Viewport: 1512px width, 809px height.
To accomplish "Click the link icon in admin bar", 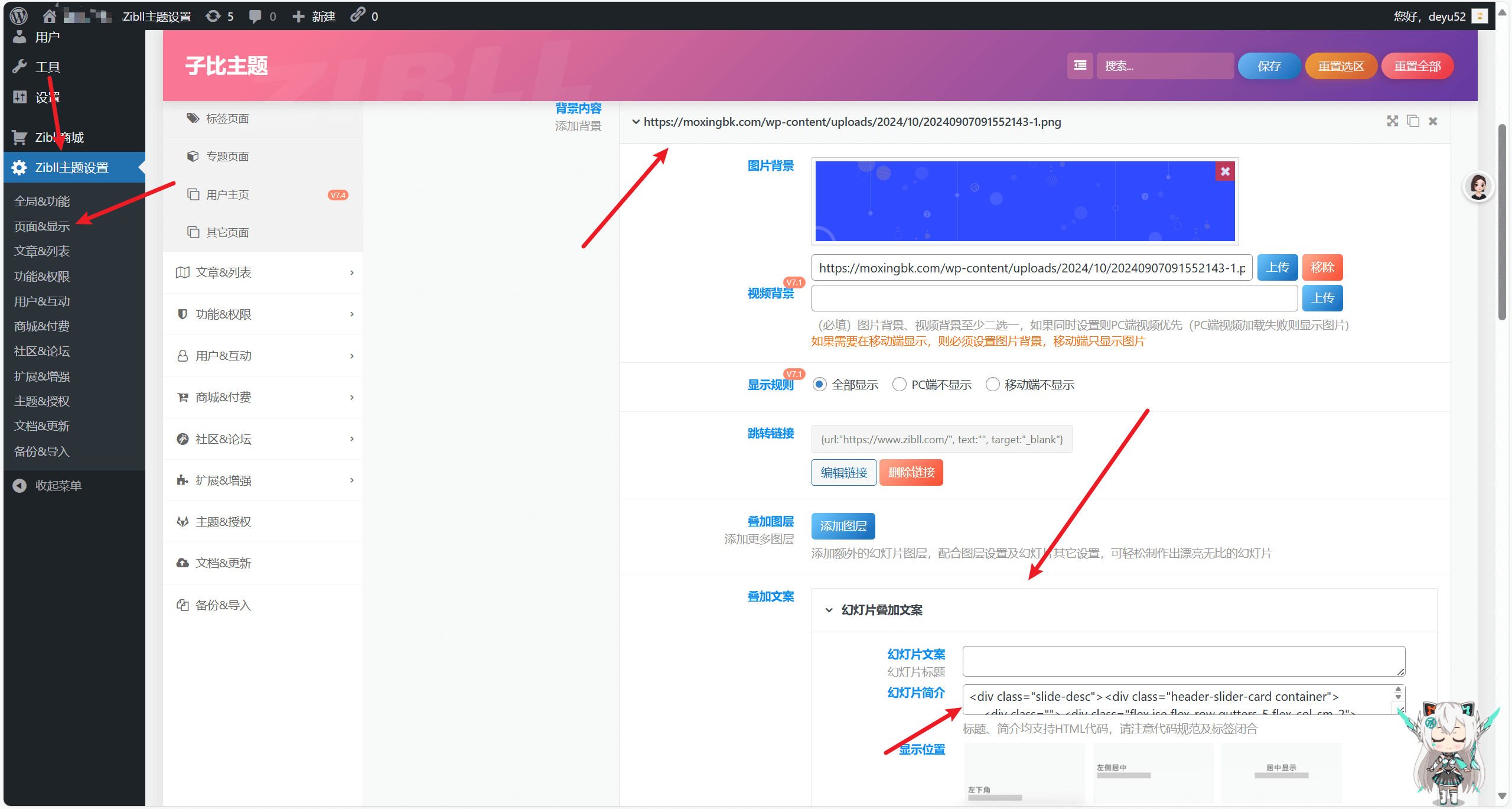I will pyautogui.click(x=358, y=15).
